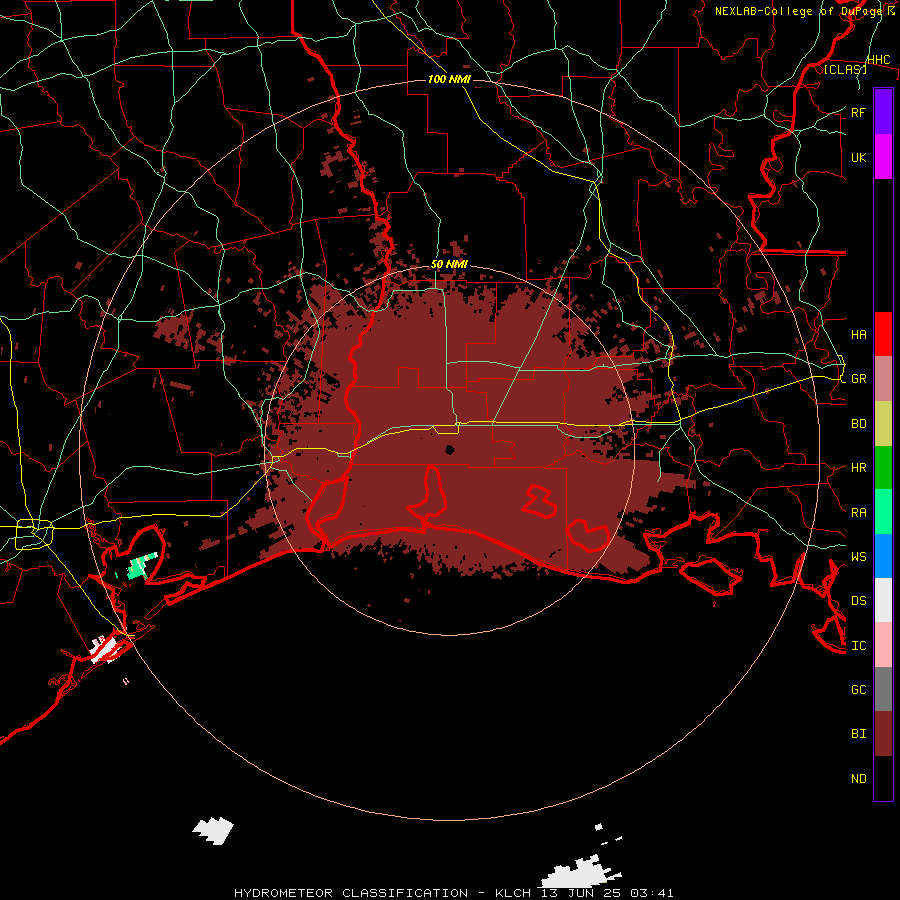Image resolution: width=900 pixels, height=900 pixels.
Task: Click the "BI" legend label
Action: coord(858,734)
